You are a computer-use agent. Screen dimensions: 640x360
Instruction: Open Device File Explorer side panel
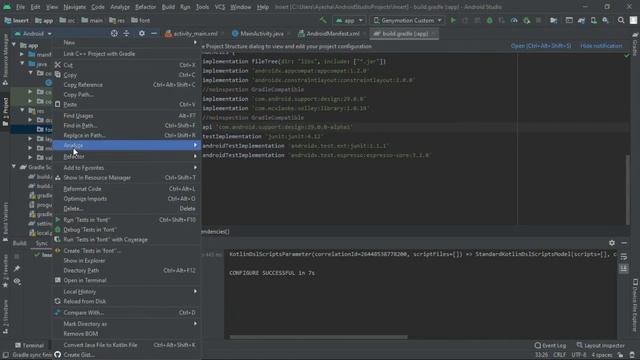pos(635,305)
